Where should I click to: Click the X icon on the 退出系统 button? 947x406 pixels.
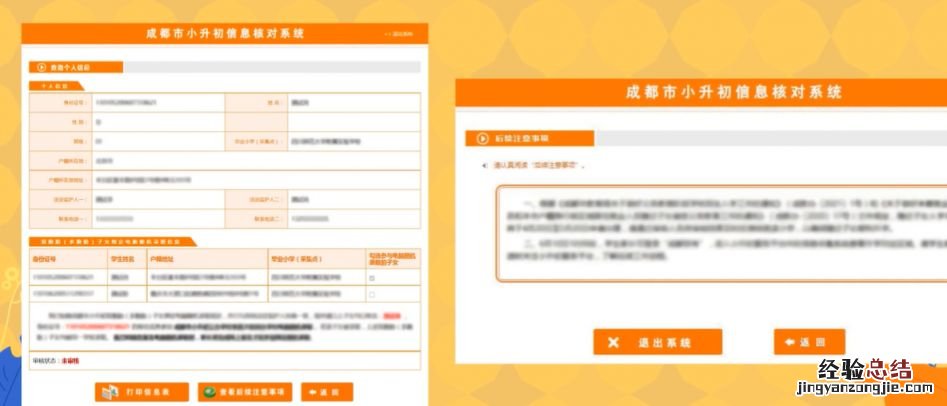(614, 343)
